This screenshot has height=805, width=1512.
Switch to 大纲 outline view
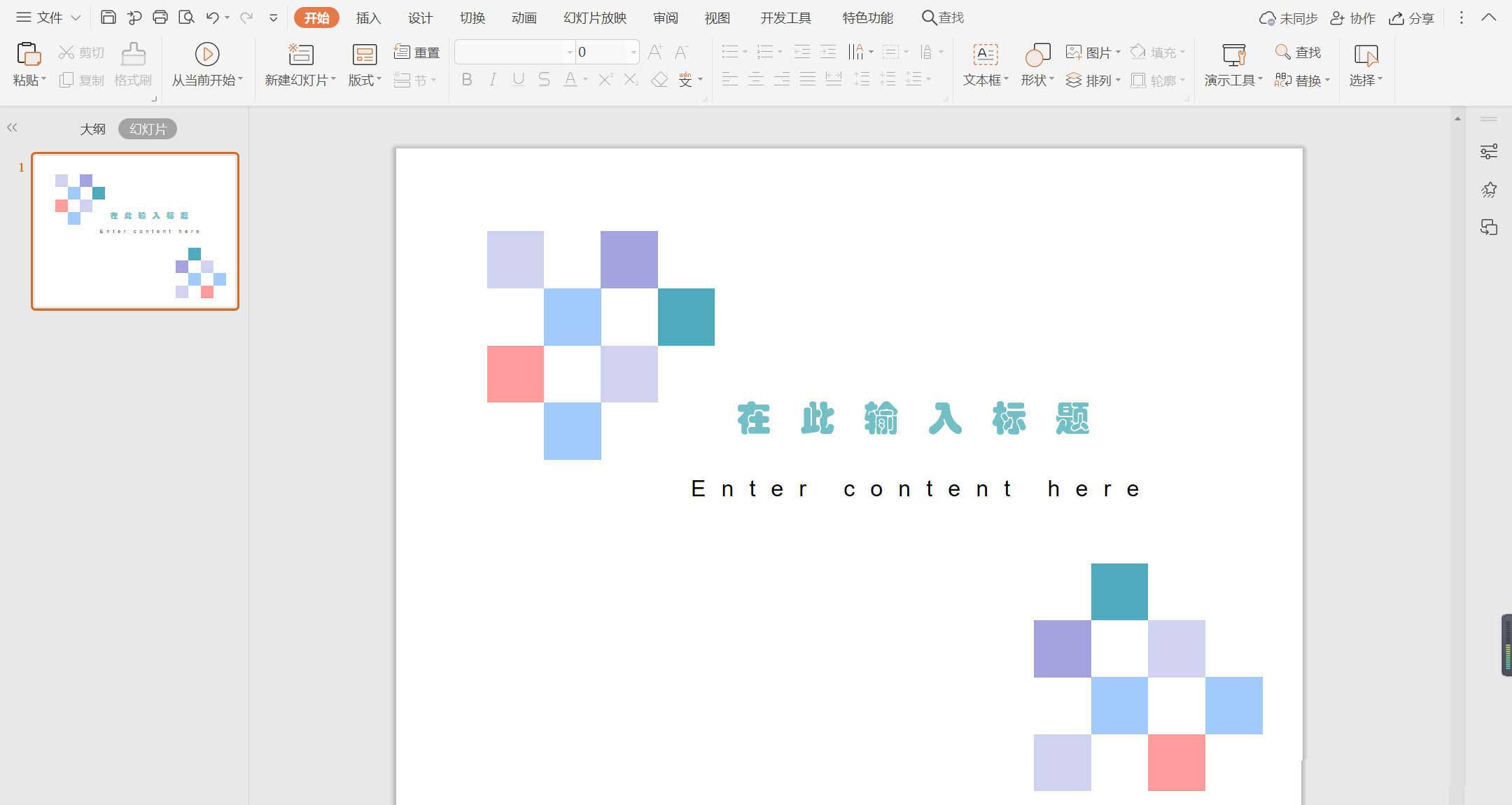(x=92, y=129)
